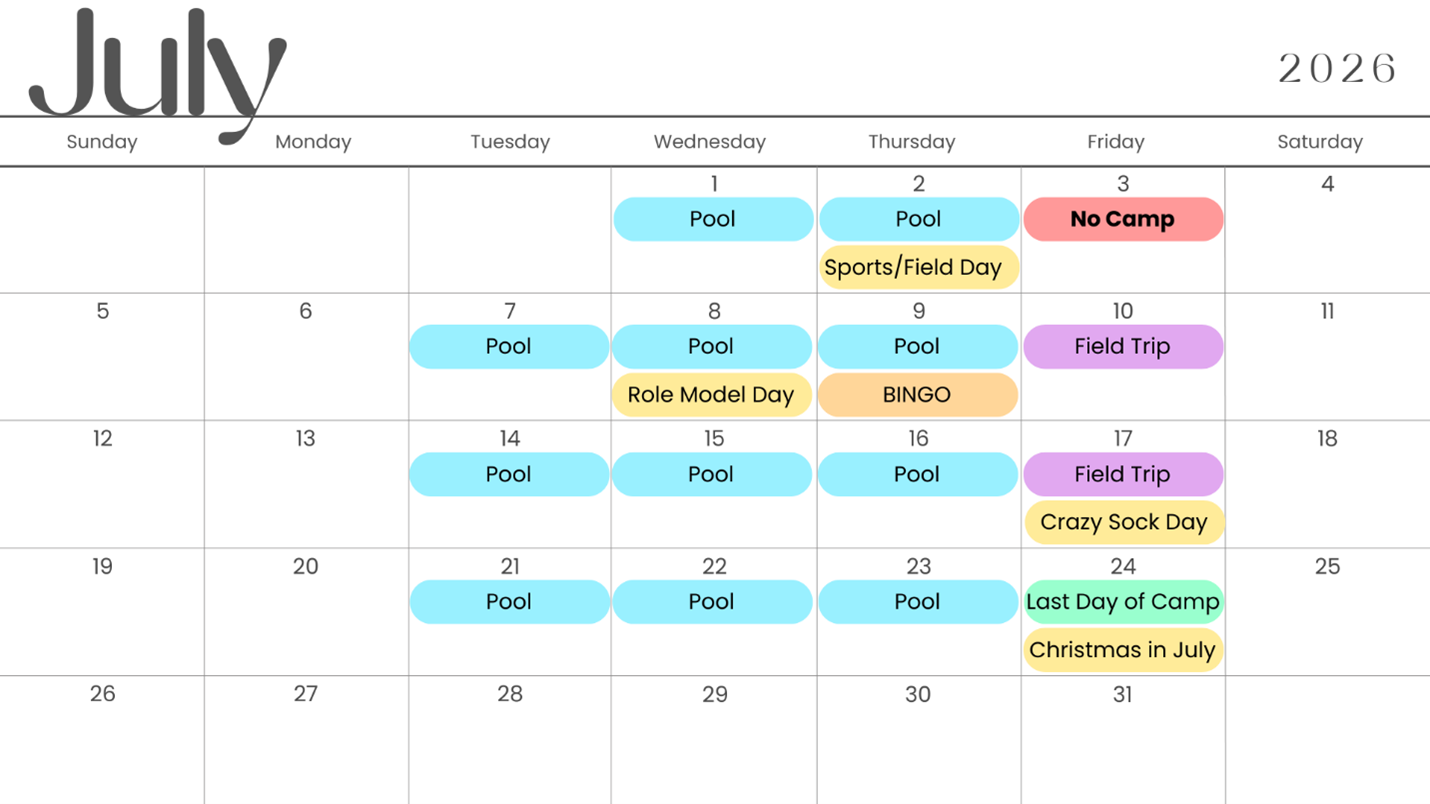Select the Pool event on July 1
This screenshot has width=1430, height=804.
coord(713,219)
